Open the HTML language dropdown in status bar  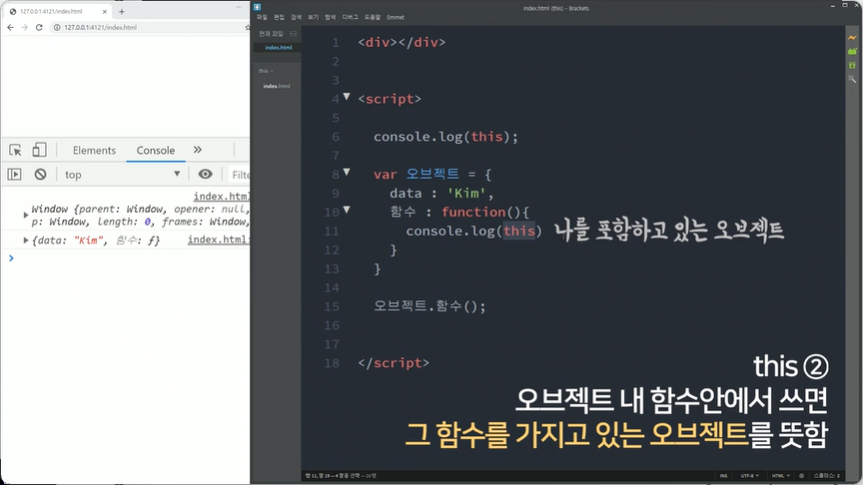(x=780, y=476)
